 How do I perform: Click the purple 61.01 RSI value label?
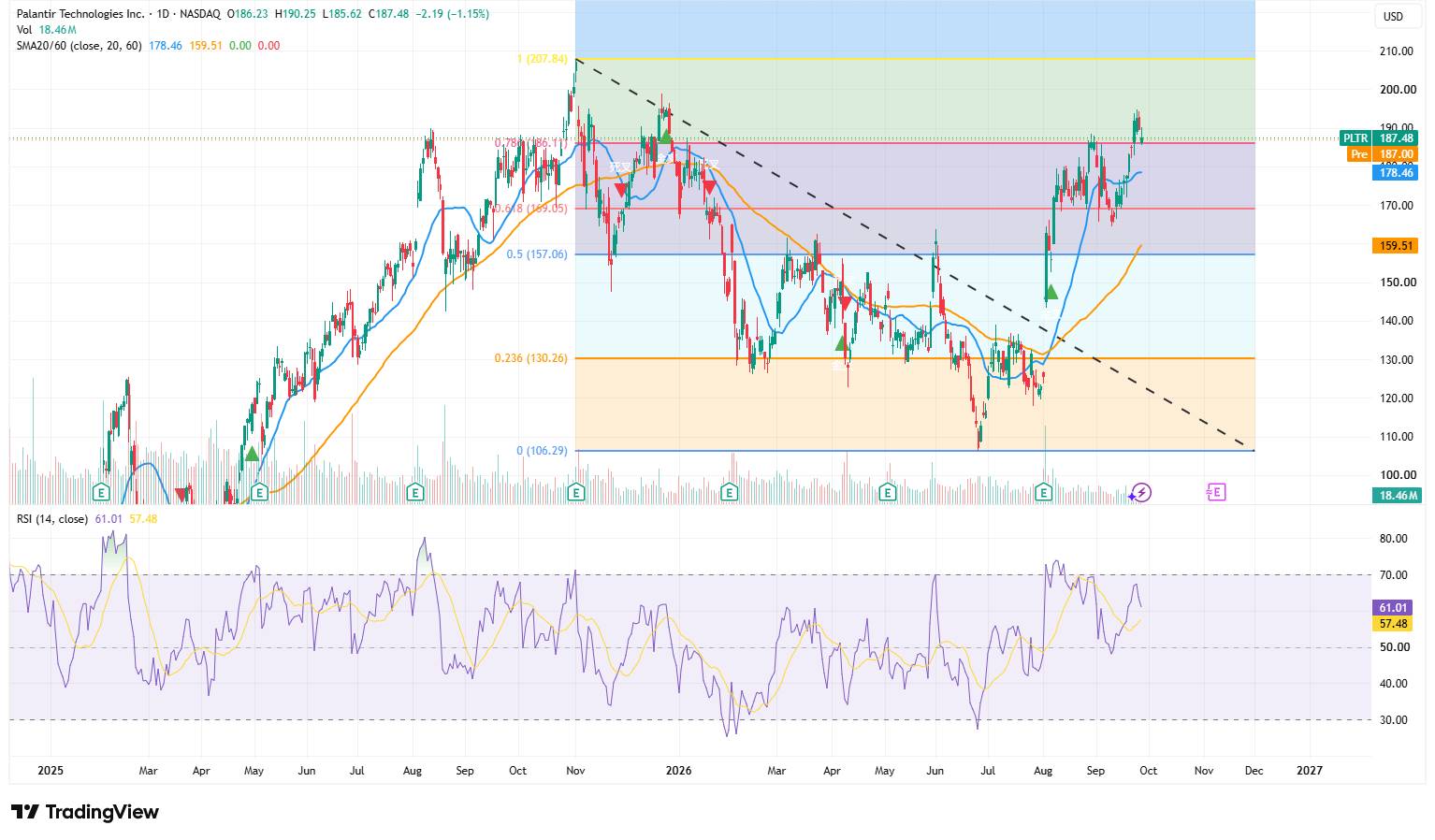point(1393,607)
